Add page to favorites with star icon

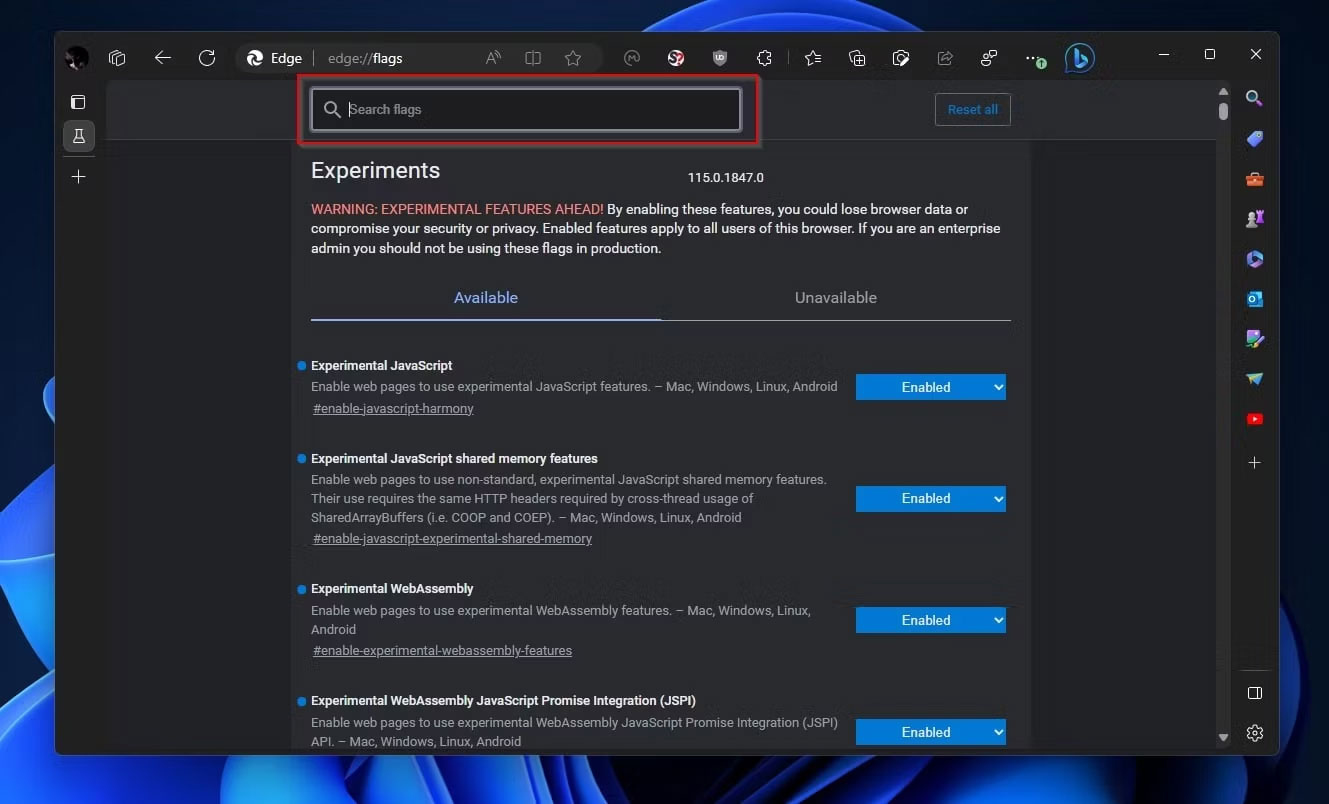click(x=573, y=59)
